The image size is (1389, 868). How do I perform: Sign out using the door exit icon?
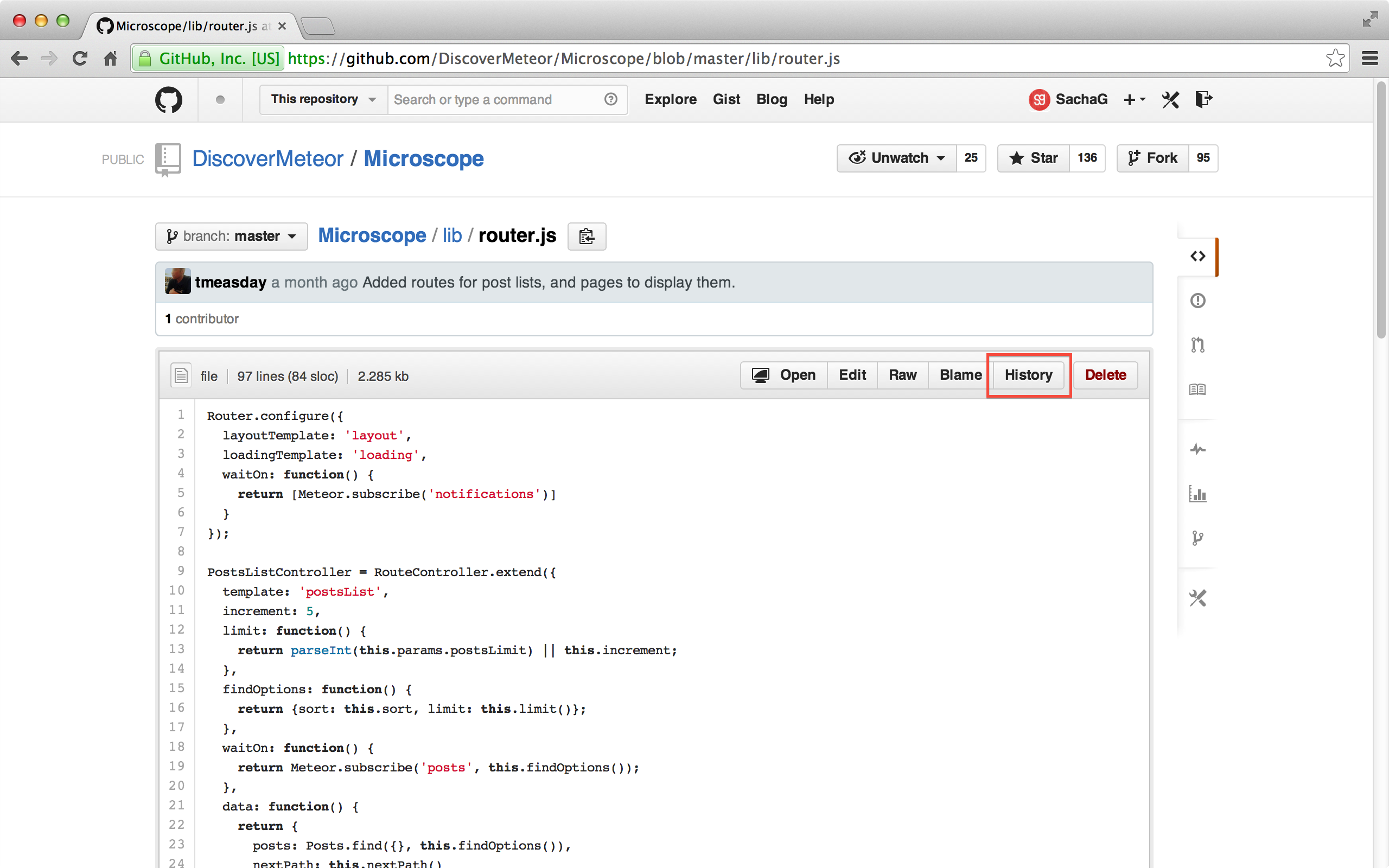(x=1203, y=99)
